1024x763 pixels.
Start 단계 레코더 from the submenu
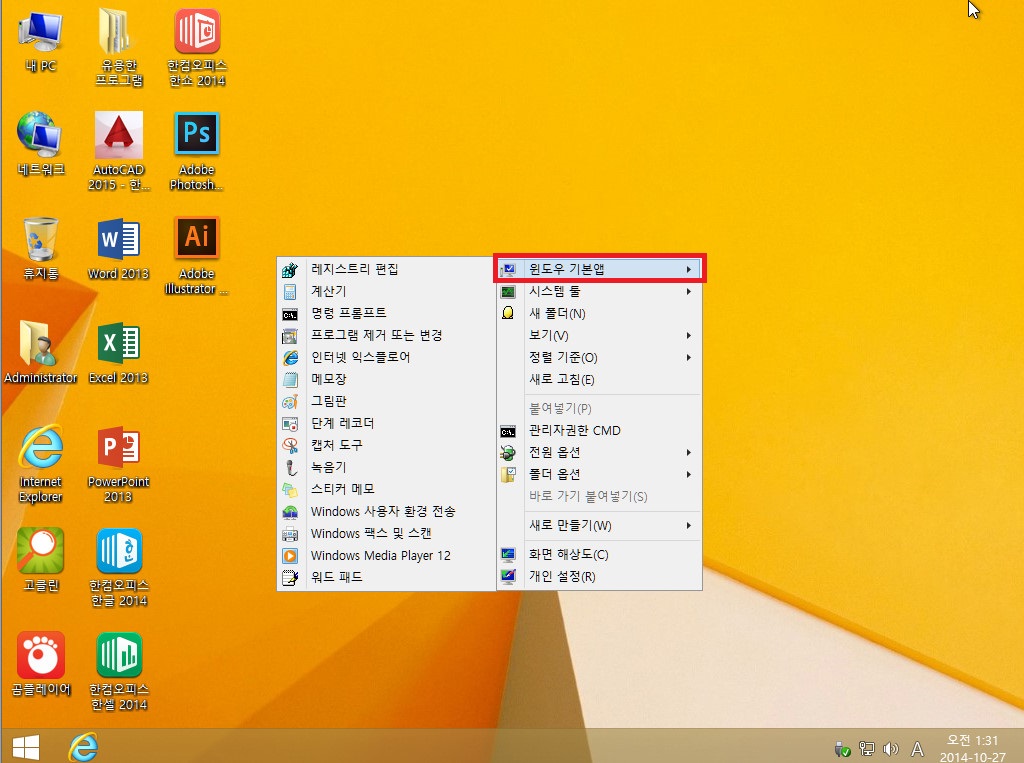pyautogui.click(x=387, y=423)
